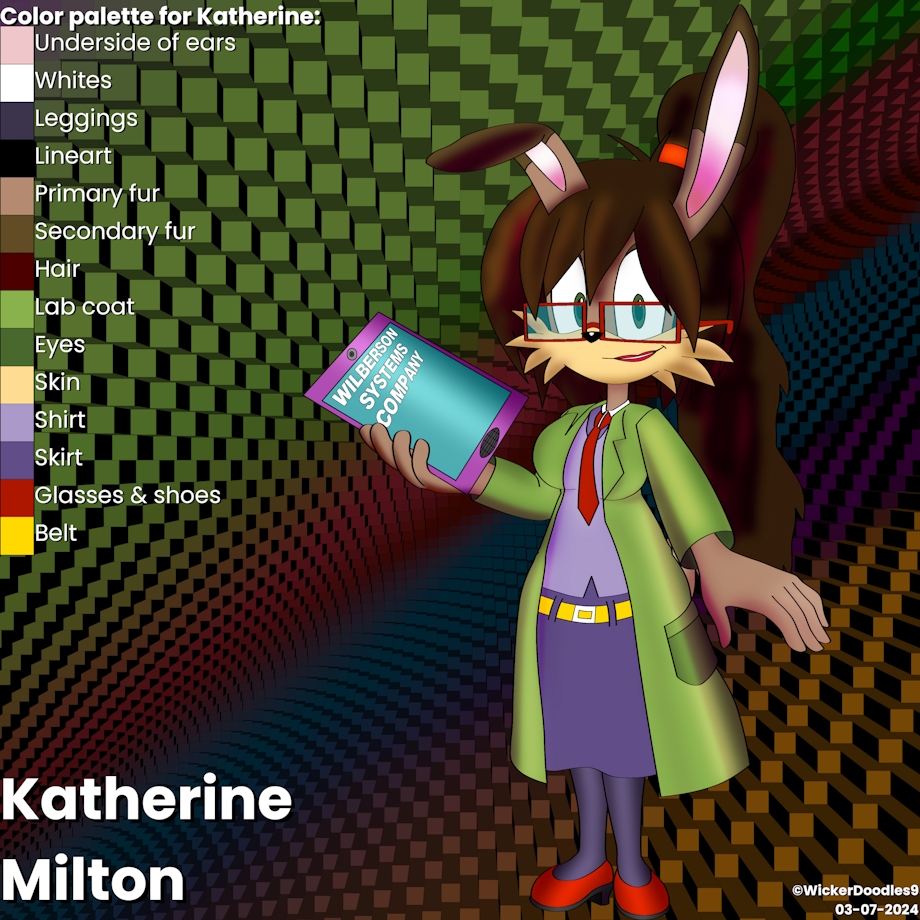
Task: Select the Shirt color swatch
Action: tap(17, 421)
